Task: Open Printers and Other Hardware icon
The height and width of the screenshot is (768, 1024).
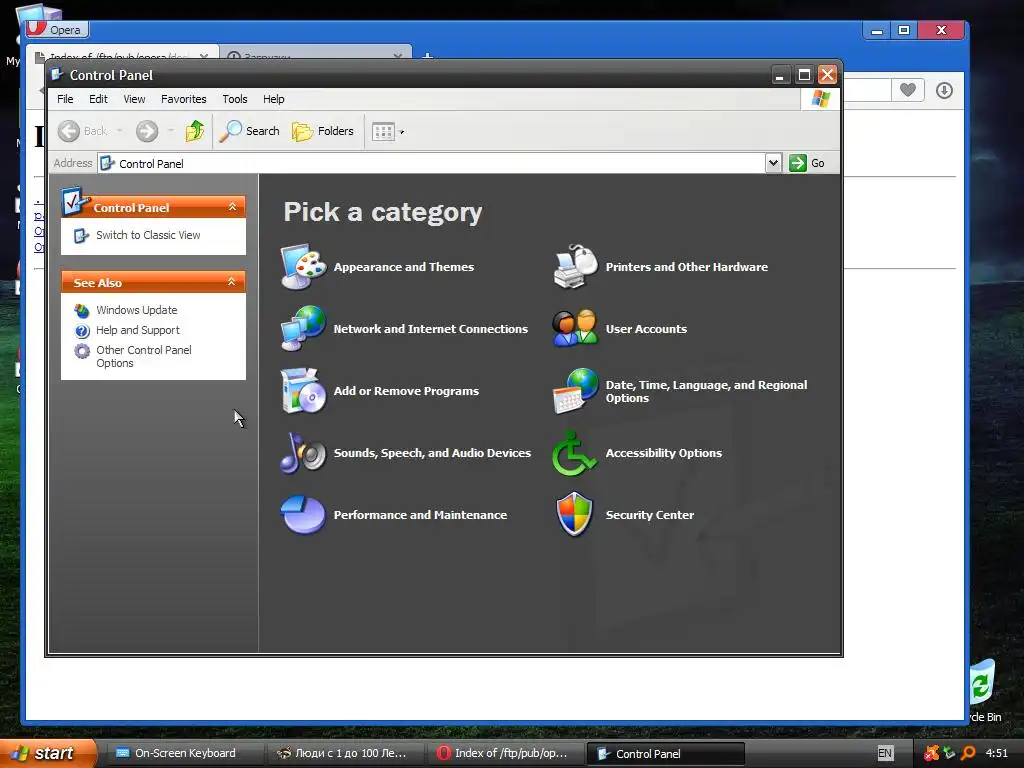Action: pyautogui.click(x=575, y=266)
